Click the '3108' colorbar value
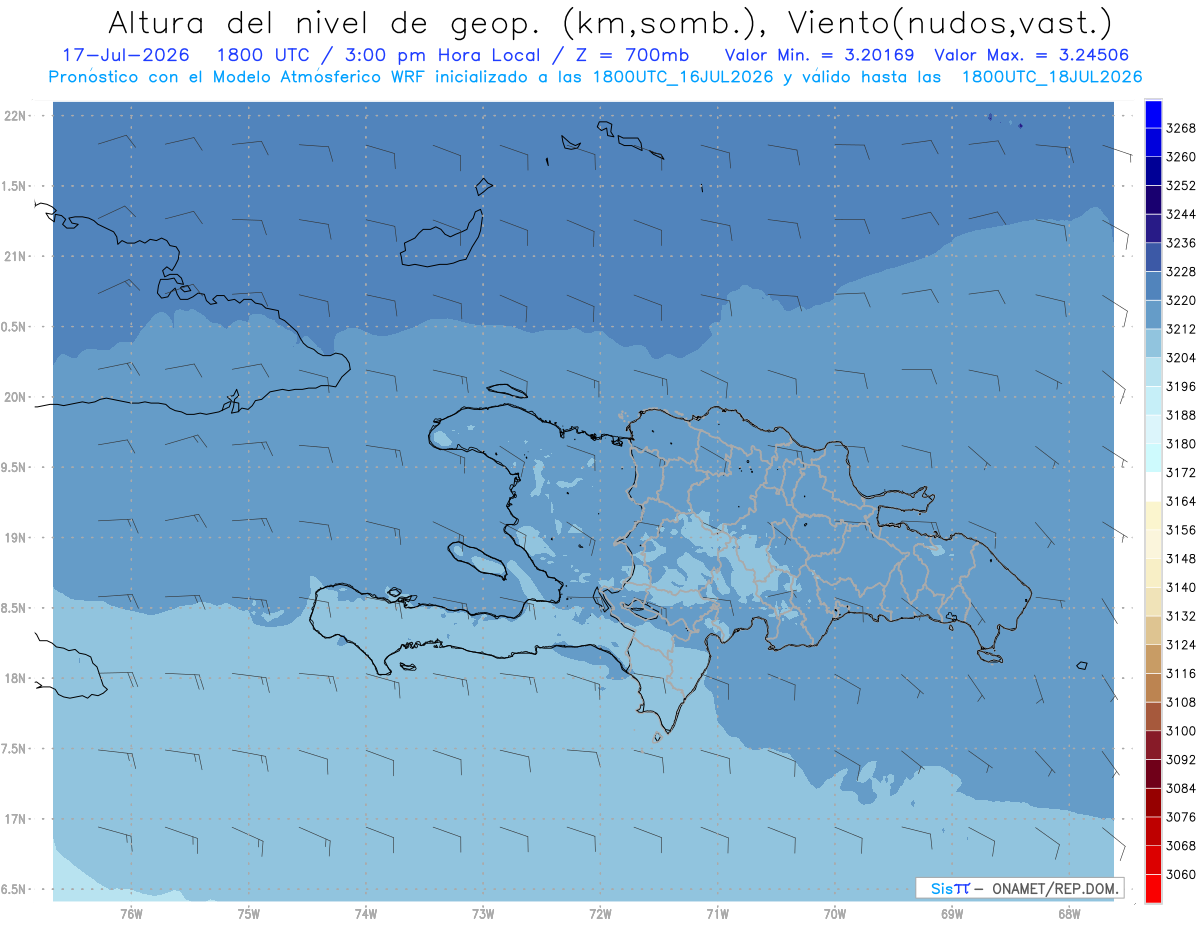The height and width of the screenshot is (927, 1200). point(1181,702)
